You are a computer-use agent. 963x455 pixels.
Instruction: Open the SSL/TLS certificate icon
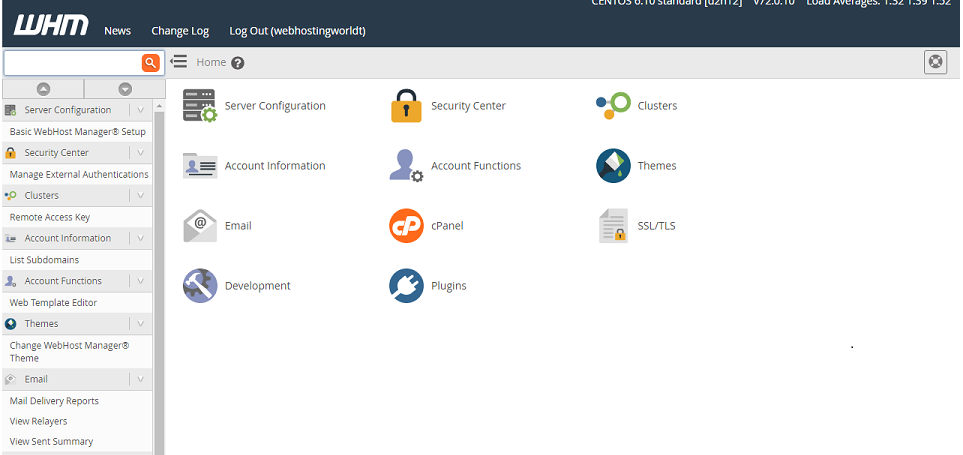tap(612, 226)
